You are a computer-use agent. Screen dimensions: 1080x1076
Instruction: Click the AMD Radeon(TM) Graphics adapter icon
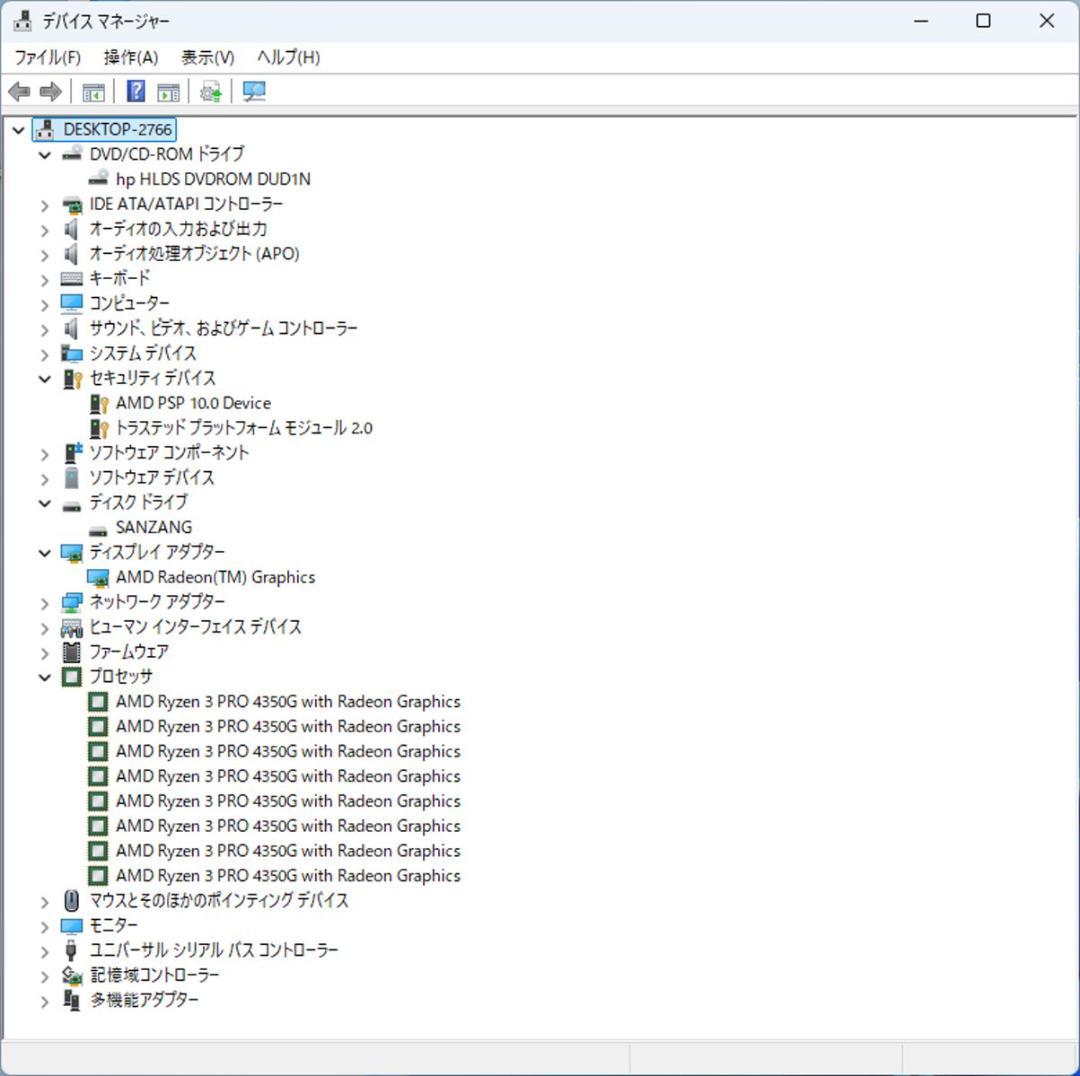[98, 577]
